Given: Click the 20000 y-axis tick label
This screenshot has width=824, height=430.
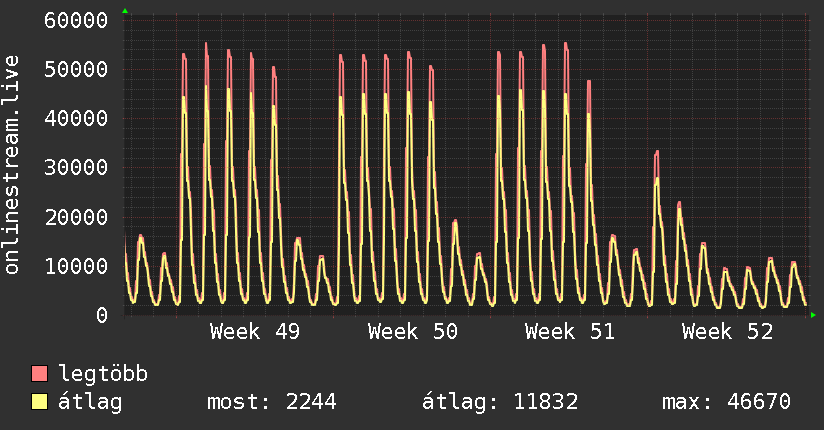Looking at the screenshot, I should click(x=76, y=217).
